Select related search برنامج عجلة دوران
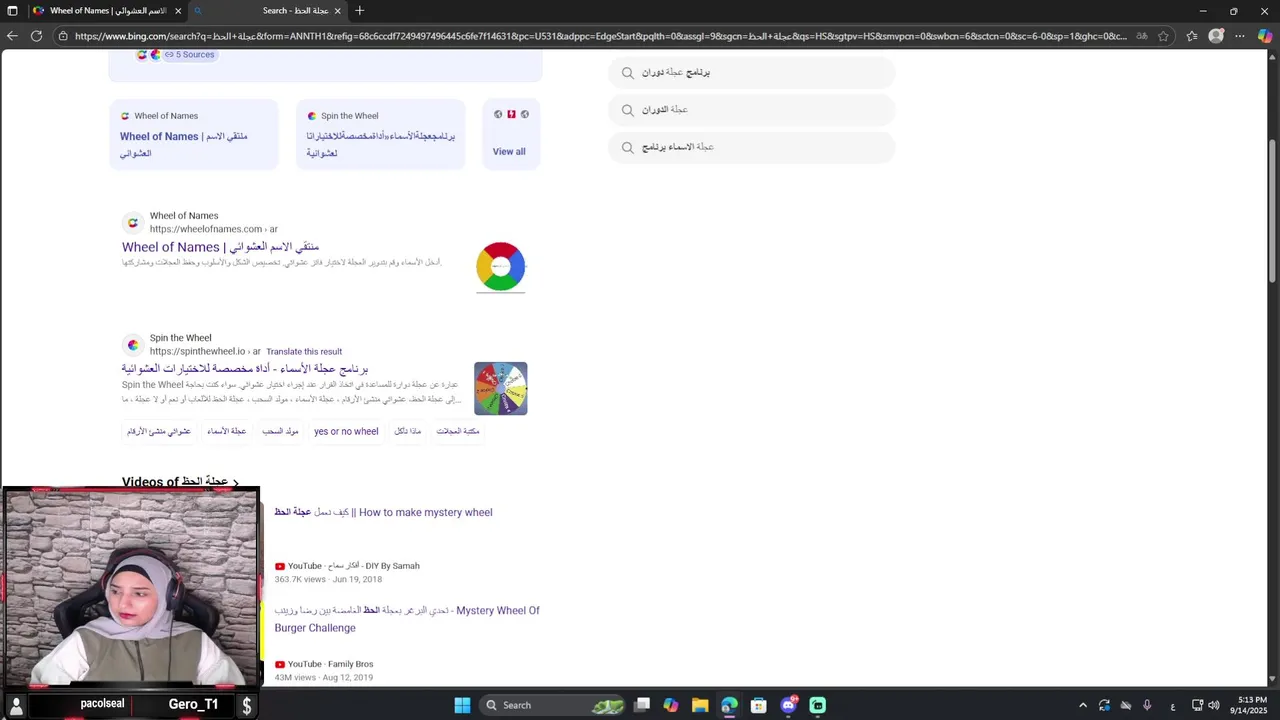The height and width of the screenshot is (720, 1280). 751,73
